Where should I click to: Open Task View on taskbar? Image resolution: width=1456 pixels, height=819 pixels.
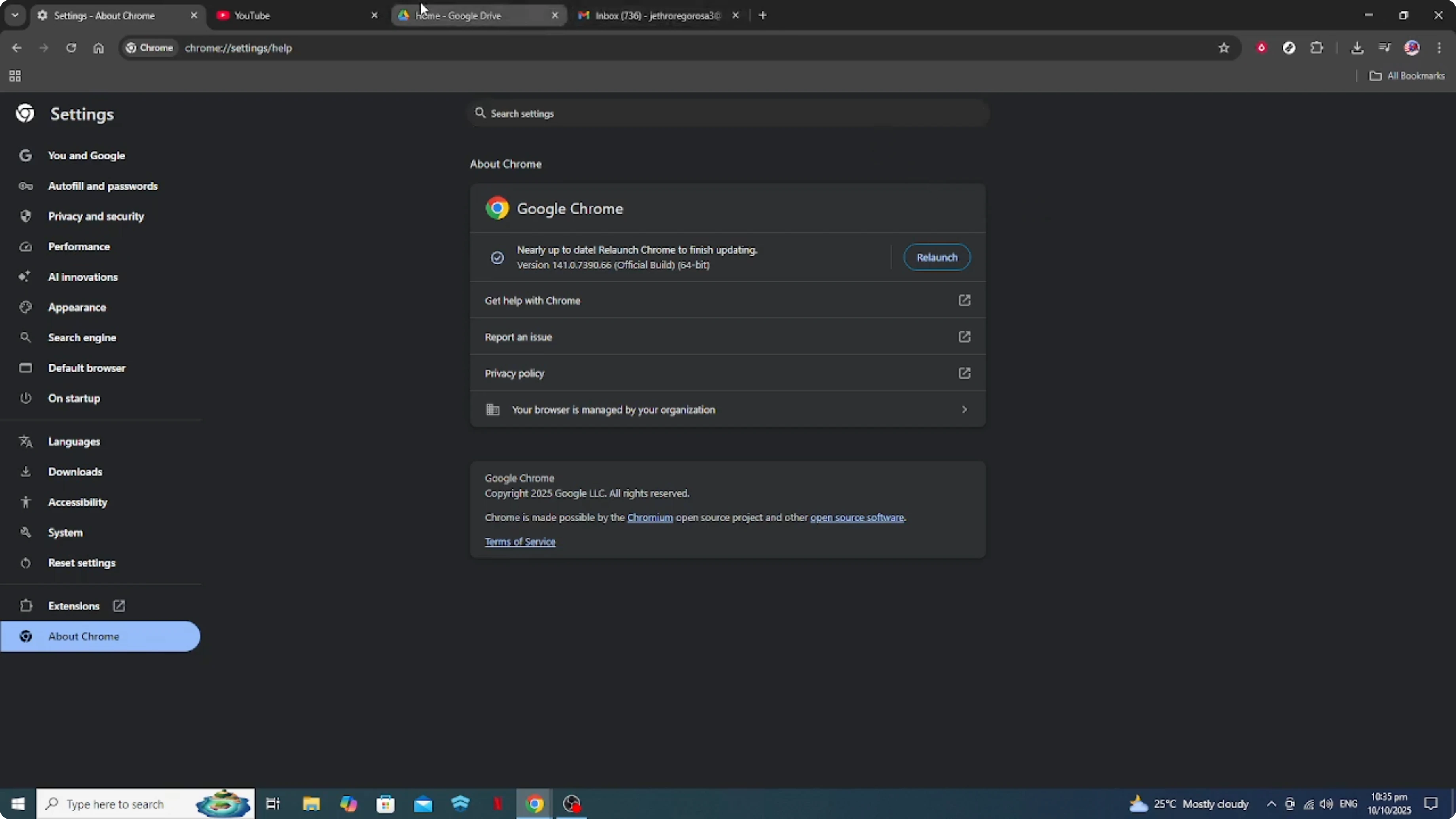click(x=273, y=804)
